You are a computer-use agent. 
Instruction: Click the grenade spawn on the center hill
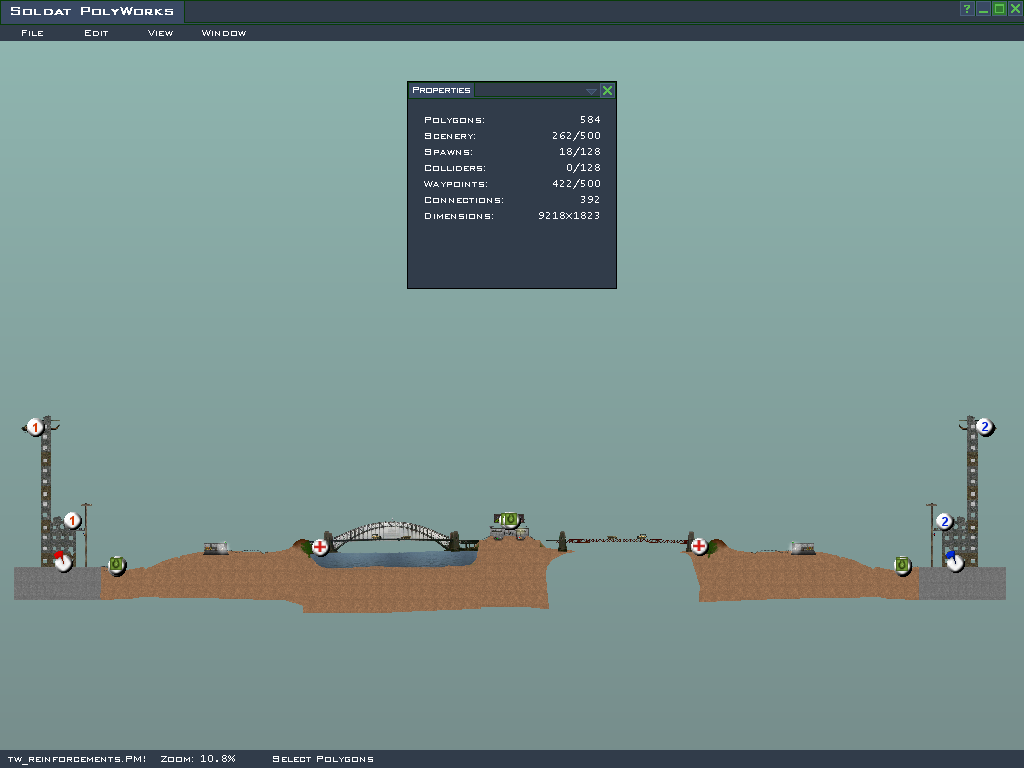(510, 520)
